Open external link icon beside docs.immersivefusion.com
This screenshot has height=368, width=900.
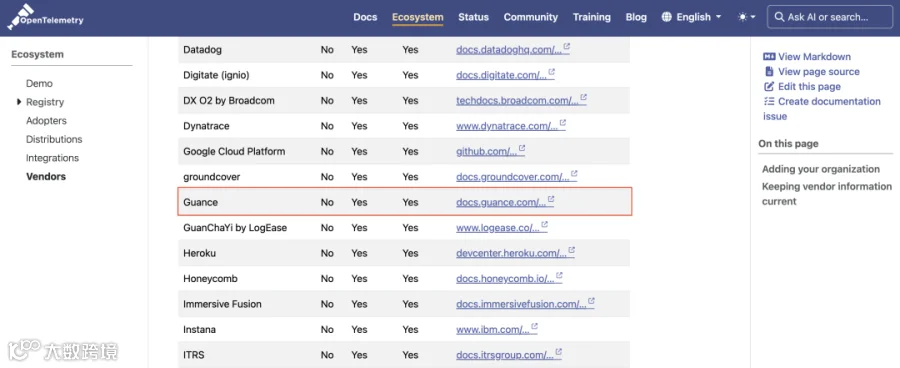(x=591, y=301)
